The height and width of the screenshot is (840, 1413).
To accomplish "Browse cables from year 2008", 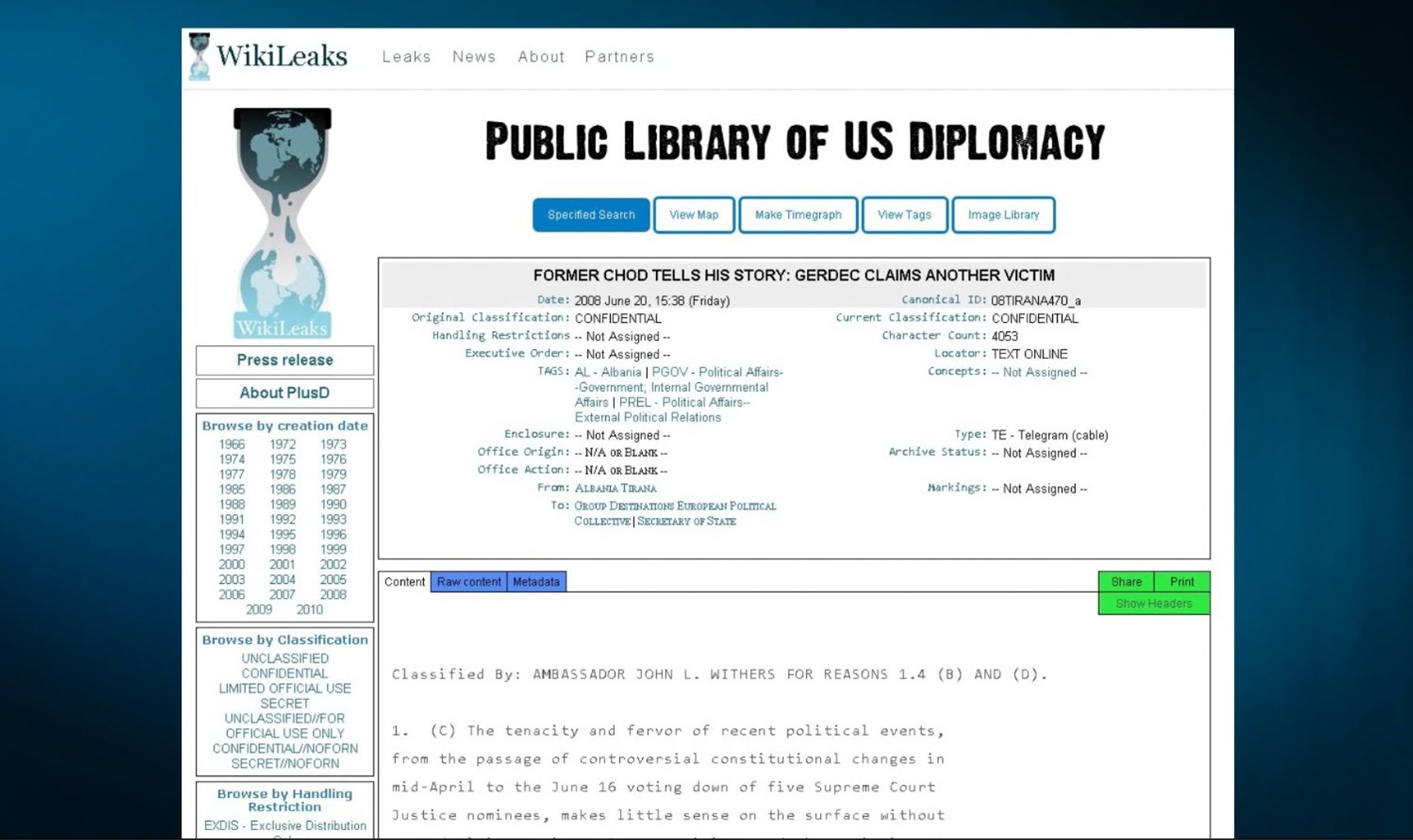I will point(333,595).
